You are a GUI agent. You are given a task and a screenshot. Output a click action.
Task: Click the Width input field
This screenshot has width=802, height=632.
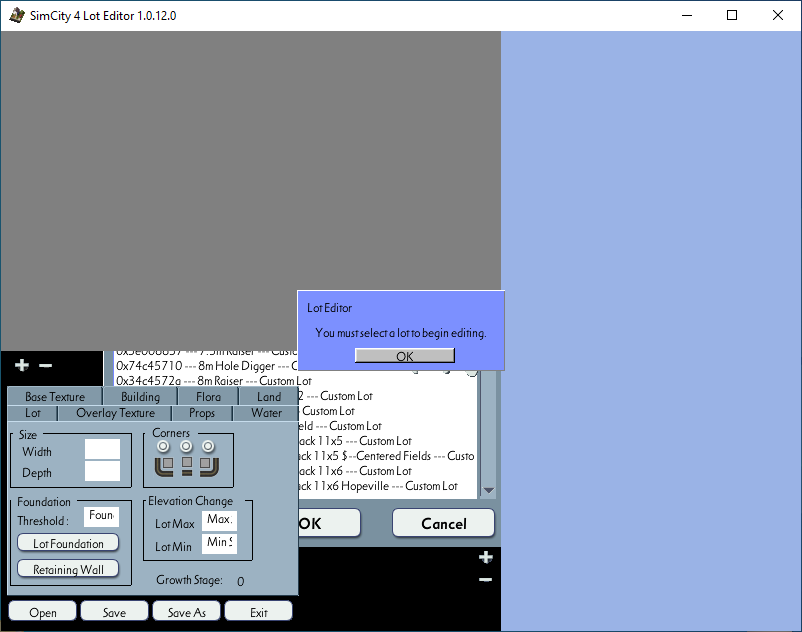click(x=102, y=449)
